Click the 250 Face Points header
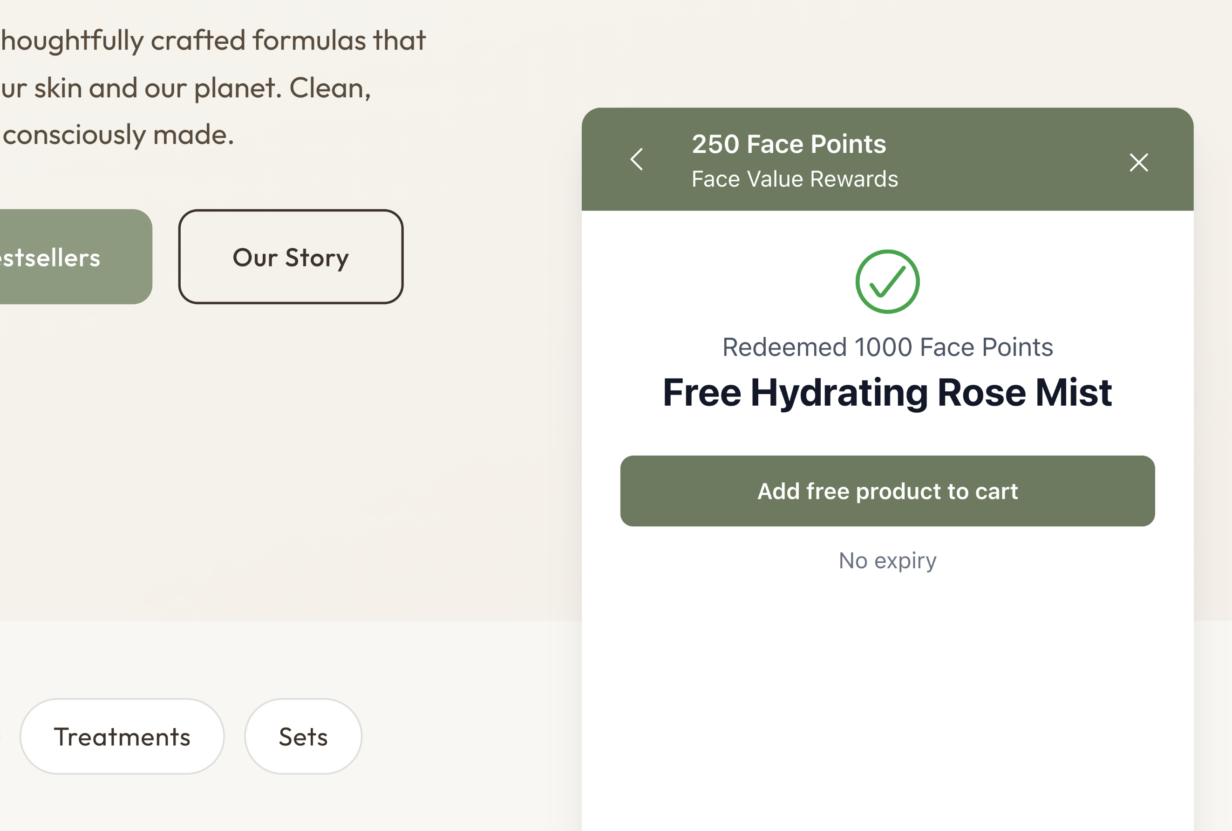The width and height of the screenshot is (1232, 831). tap(789, 144)
